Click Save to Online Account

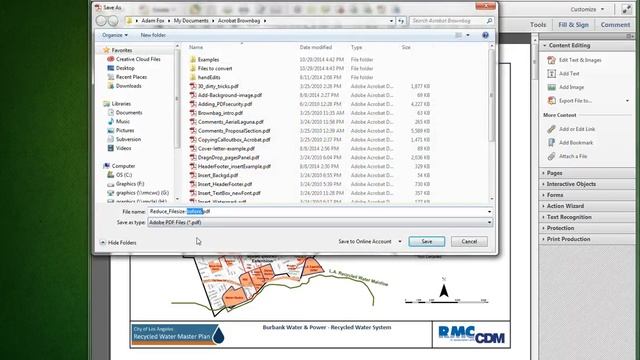[364, 242]
